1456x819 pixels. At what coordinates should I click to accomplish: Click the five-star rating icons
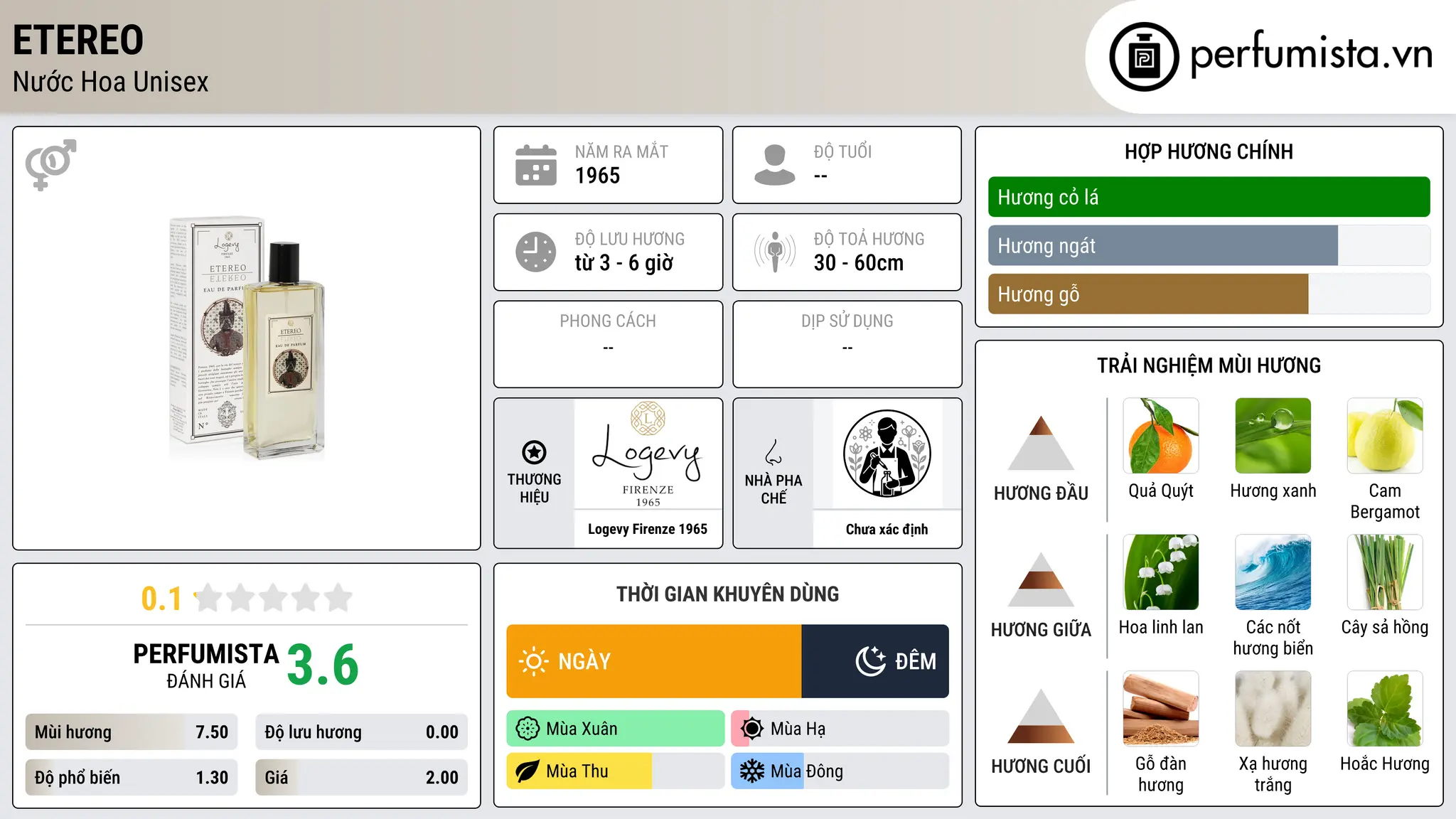click(273, 598)
